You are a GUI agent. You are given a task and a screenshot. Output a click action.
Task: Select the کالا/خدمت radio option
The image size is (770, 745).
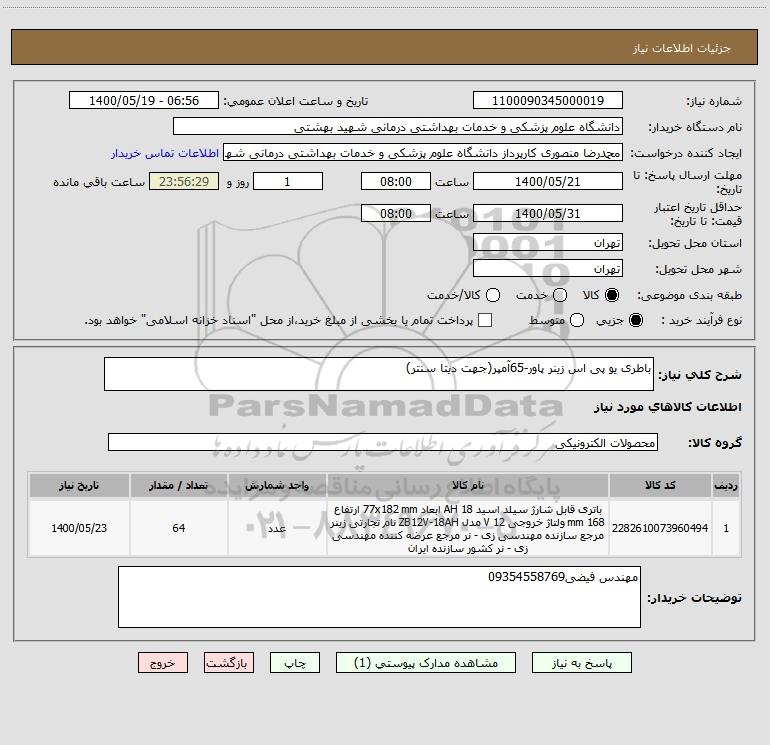pyautogui.click(x=493, y=295)
